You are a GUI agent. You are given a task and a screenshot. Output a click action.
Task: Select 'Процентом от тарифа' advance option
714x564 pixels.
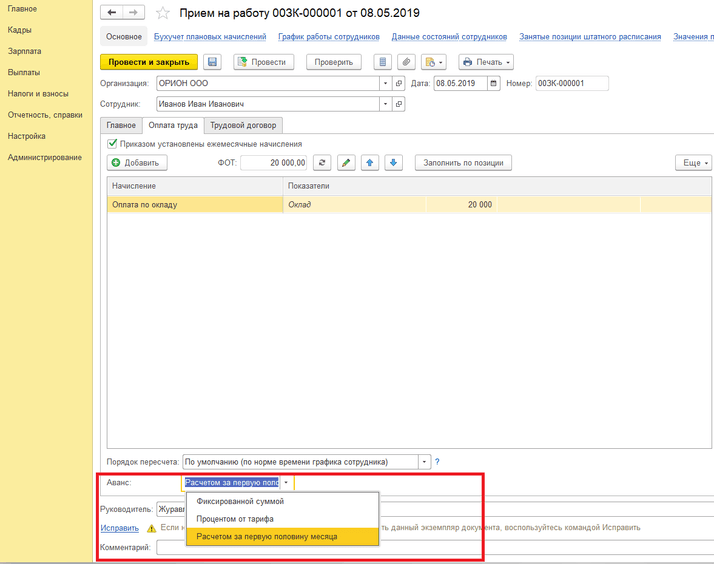235,519
